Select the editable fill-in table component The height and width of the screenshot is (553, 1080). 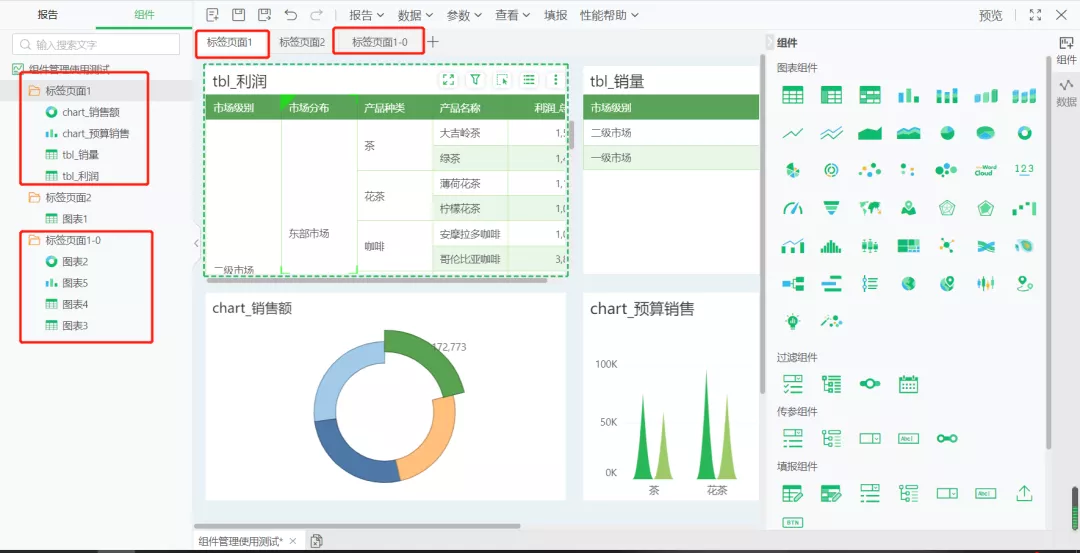pos(793,493)
